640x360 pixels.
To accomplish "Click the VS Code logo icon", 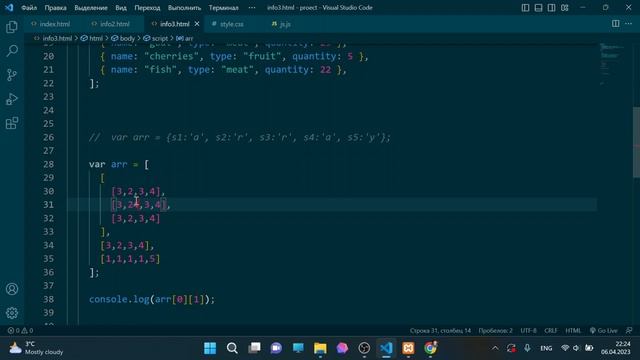I will pos(9,7).
